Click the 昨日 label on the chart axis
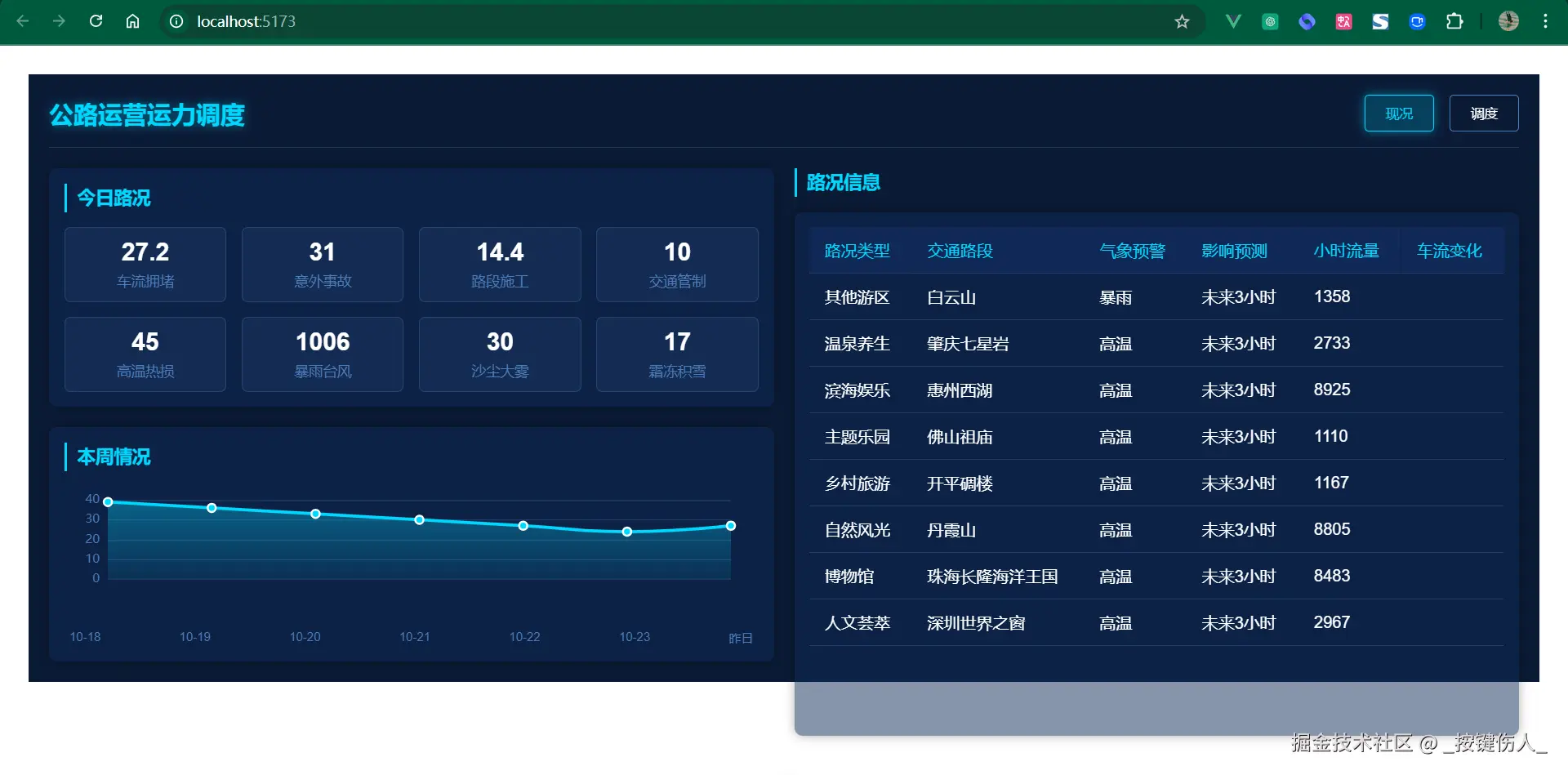The image size is (1568, 775). tap(741, 638)
